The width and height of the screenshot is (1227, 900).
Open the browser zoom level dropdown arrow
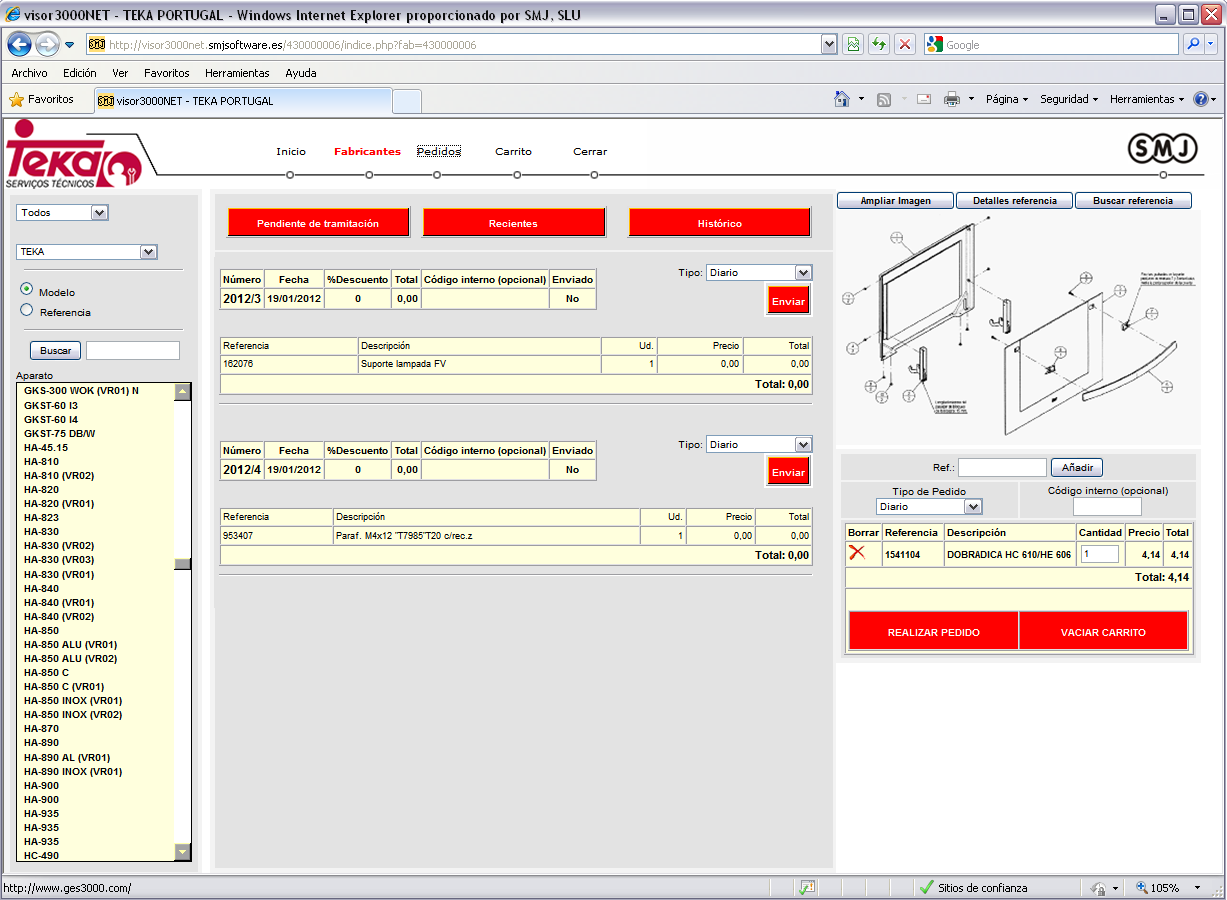click(1198, 888)
